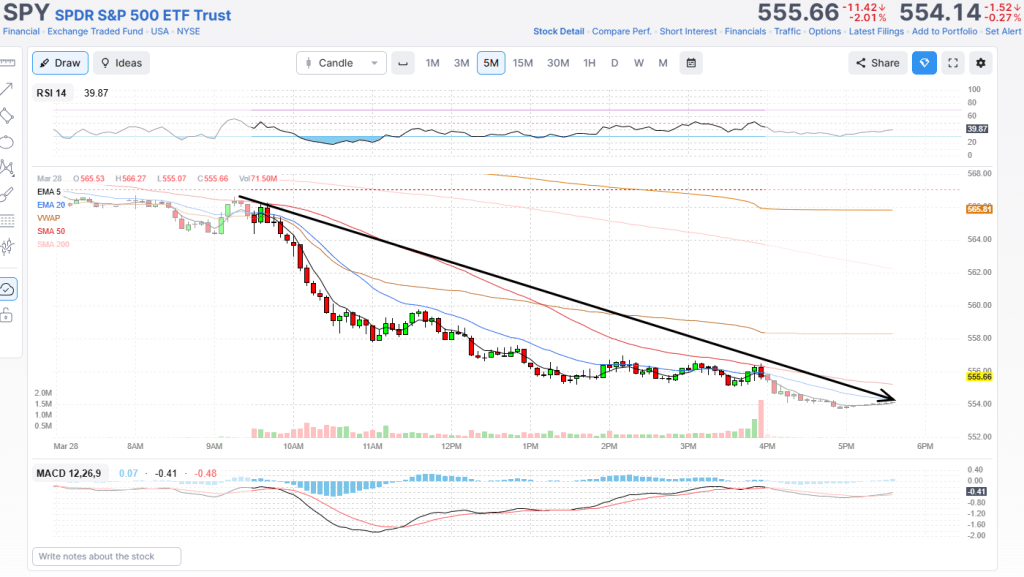Click the blue diamond premium icon

tap(924, 63)
